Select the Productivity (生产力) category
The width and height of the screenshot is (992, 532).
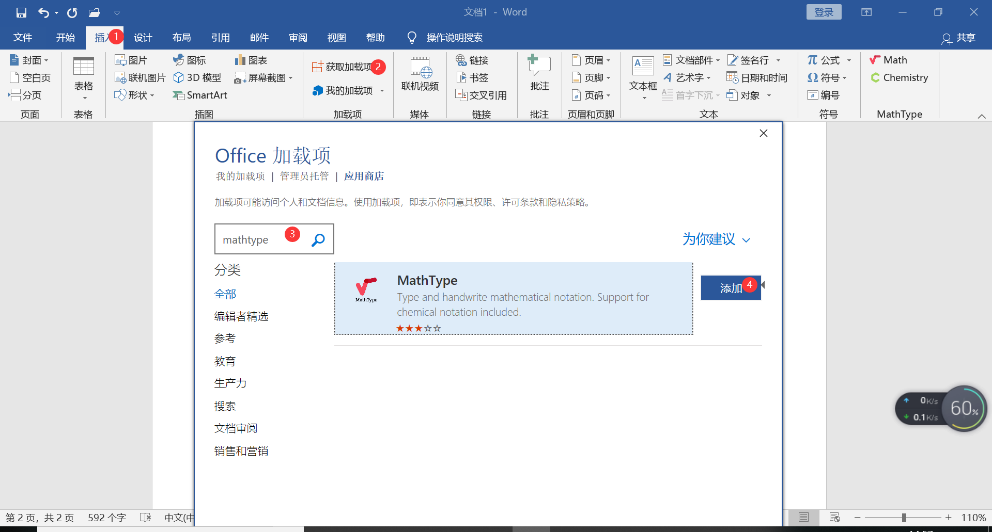click(x=230, y=383)
